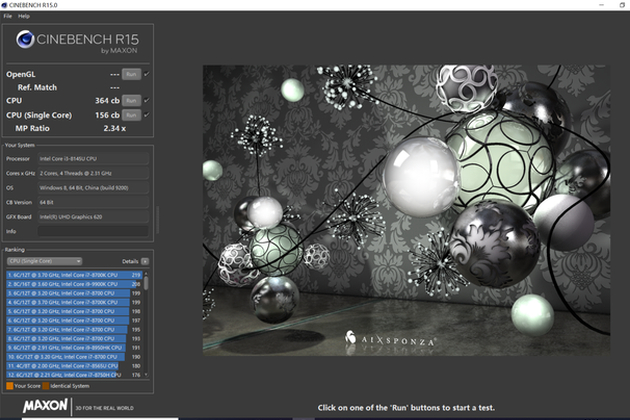Screen dimensions: 630x420
Task: Select rank 7 i7-8700 entry scoring 195
Action: (74, 330)
